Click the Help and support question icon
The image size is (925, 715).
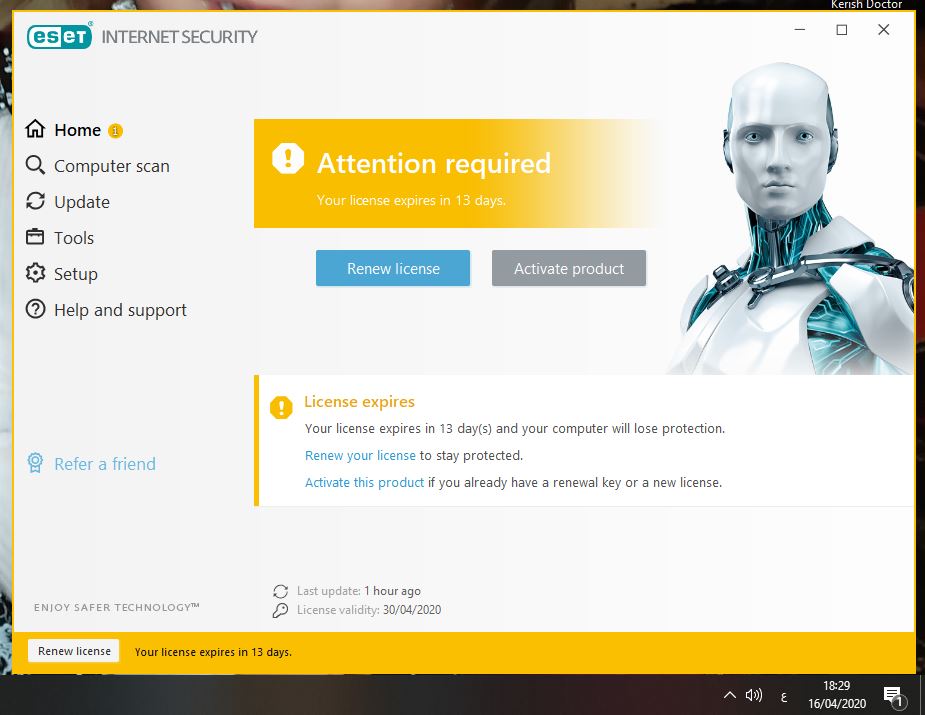pyautogui.click(x=35, y=309)
